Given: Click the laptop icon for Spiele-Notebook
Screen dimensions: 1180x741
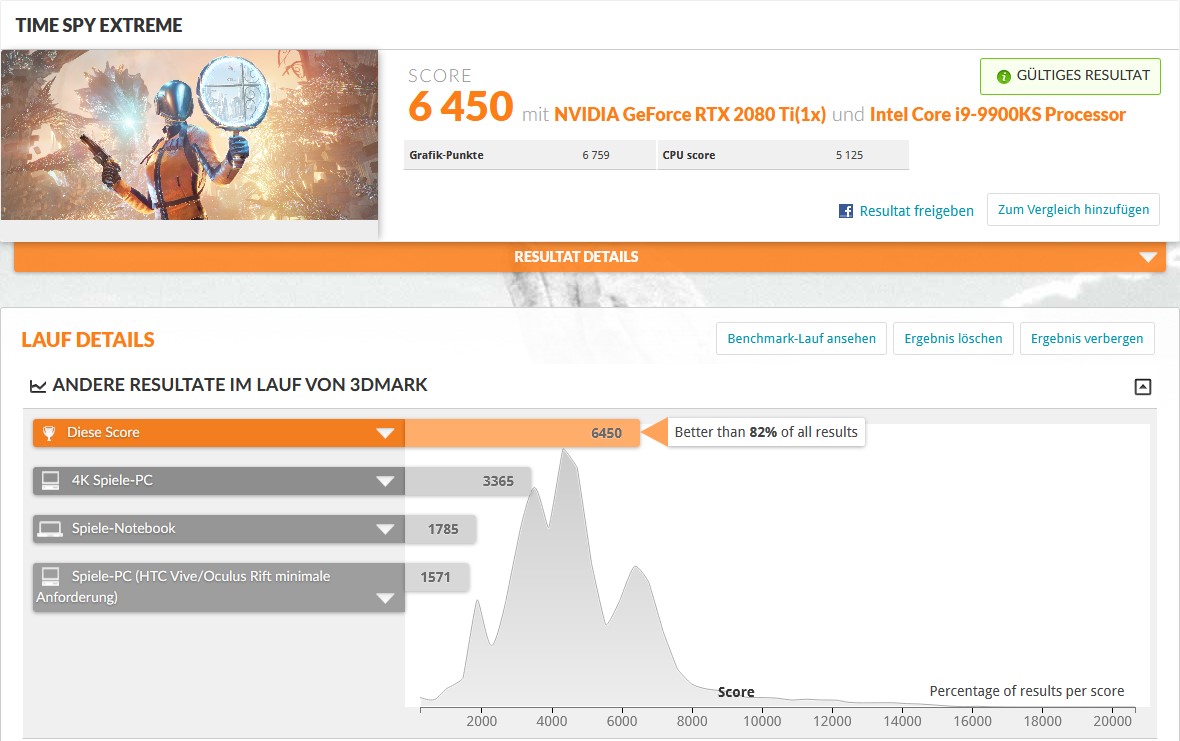Looking at the screenshot, I should 49,529.
